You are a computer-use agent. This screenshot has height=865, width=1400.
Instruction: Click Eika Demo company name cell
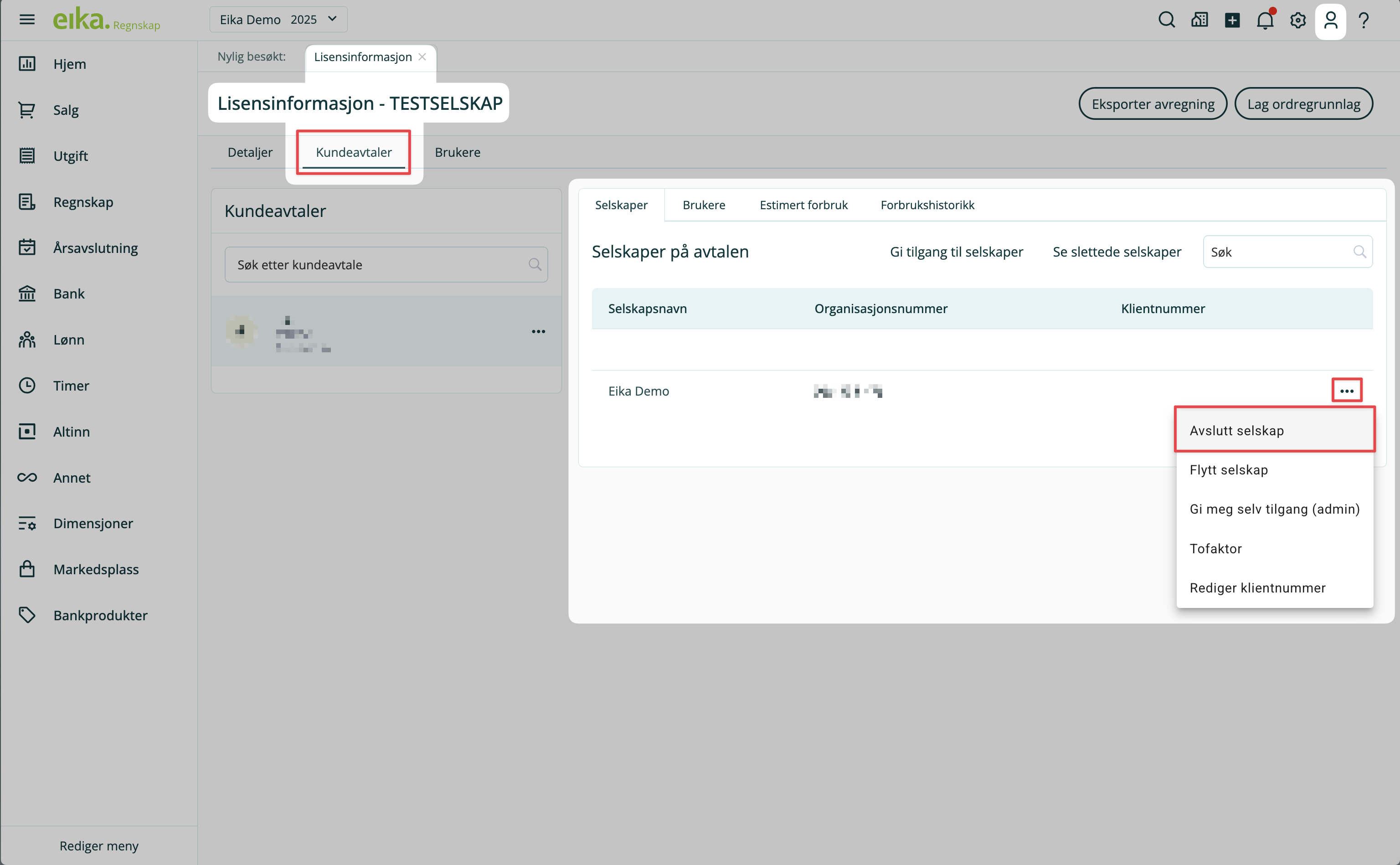(x=638, y=391)
